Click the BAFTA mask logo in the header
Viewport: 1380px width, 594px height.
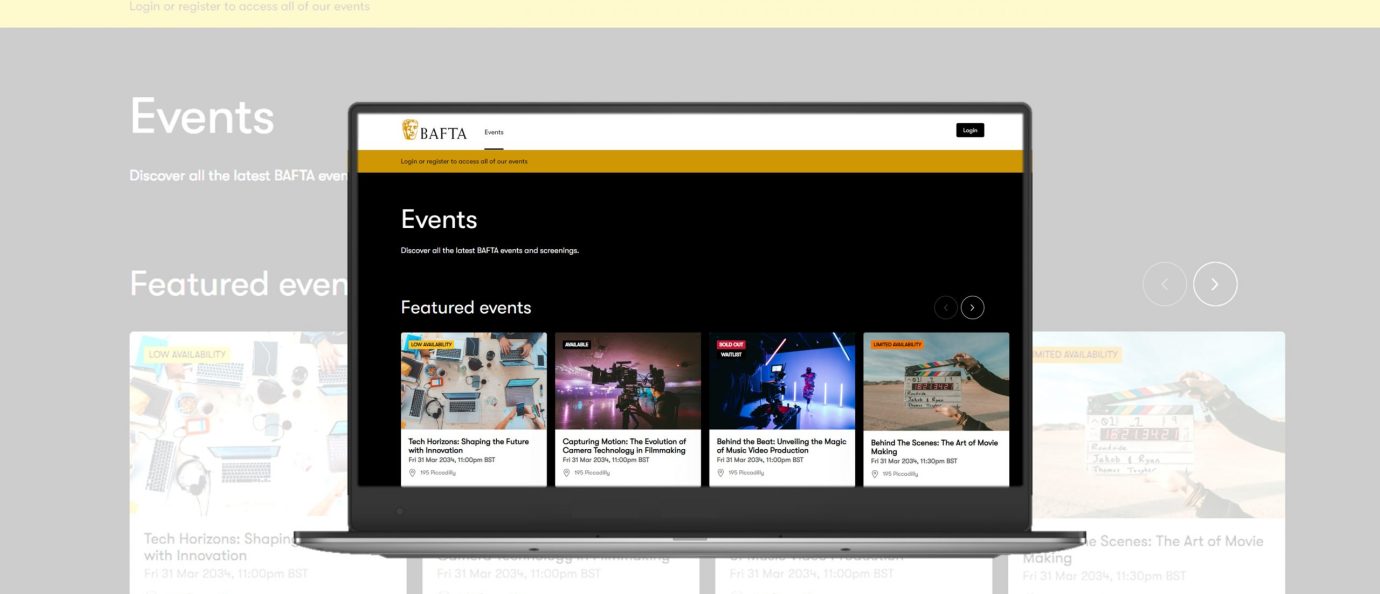click(410, 130)
